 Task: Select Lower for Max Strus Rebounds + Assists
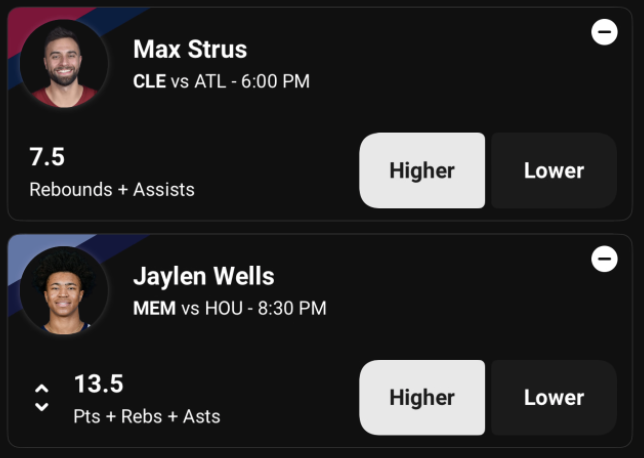click(x=554, y=170)
